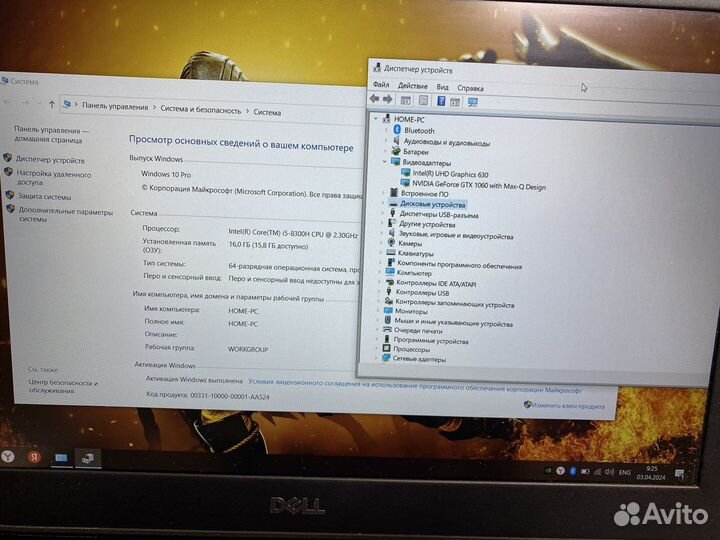Select Аудиовходы и аудиовыходы tree row

click(446, 142)
